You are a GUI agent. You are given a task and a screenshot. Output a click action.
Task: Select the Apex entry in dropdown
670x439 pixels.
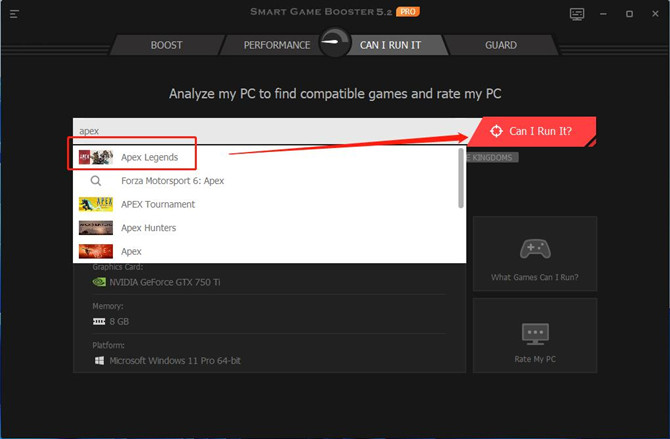coord(269,251)
